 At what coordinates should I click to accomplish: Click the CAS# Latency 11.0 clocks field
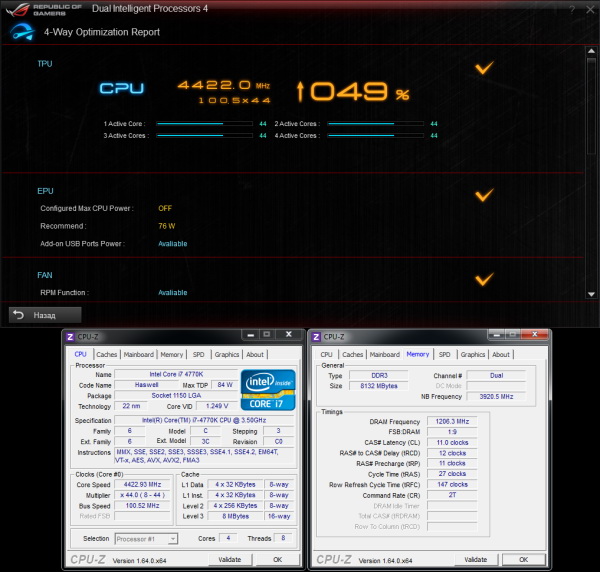click(x=452, y=442)
